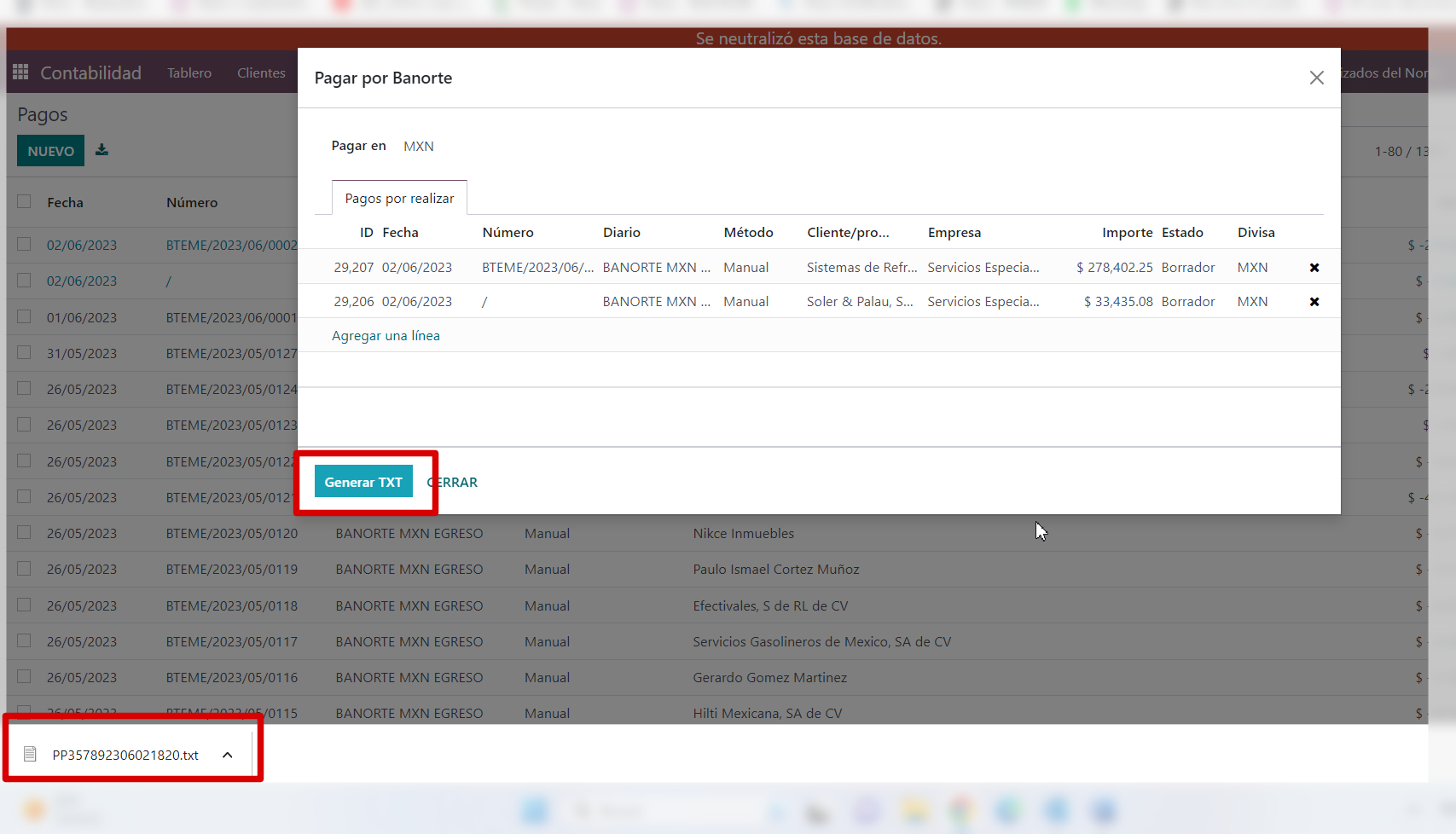Screen dimensions: 1456x834
Task: Open the Tablero menu
Action: [189, 73]
